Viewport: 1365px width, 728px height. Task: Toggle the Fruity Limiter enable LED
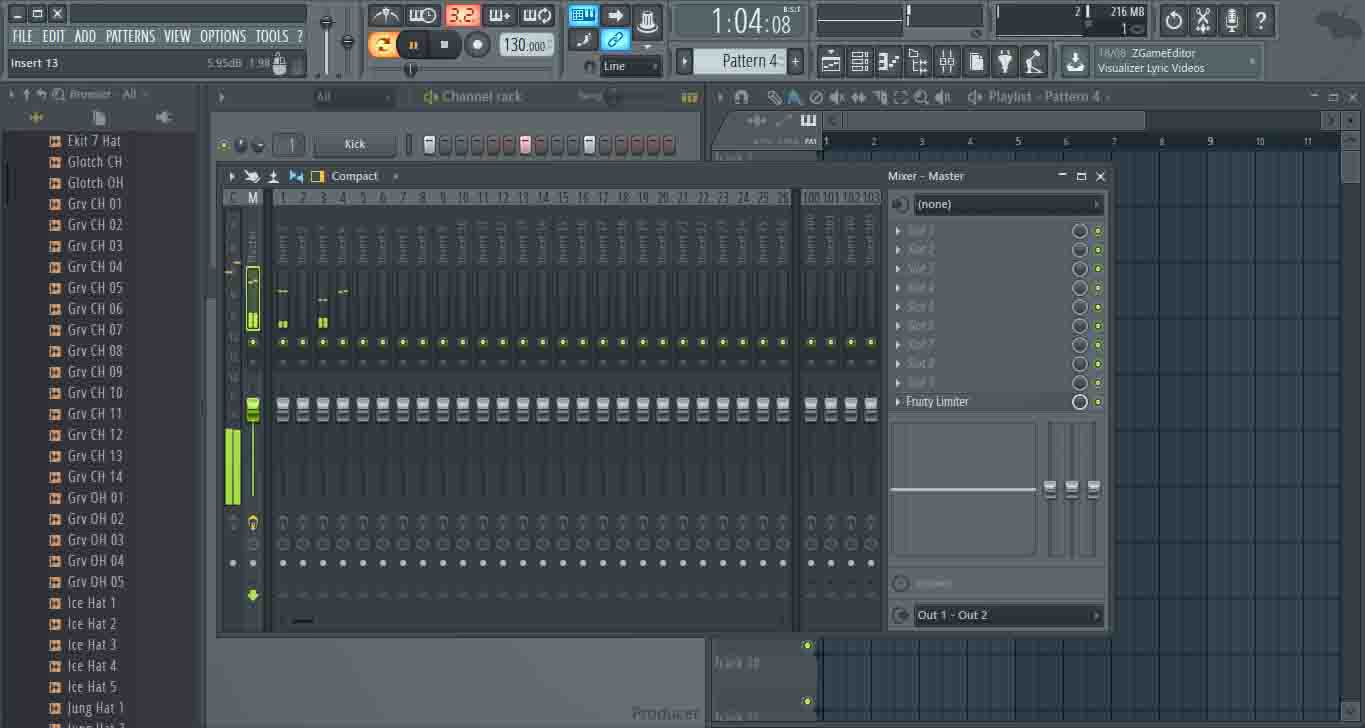[1098, 402]
